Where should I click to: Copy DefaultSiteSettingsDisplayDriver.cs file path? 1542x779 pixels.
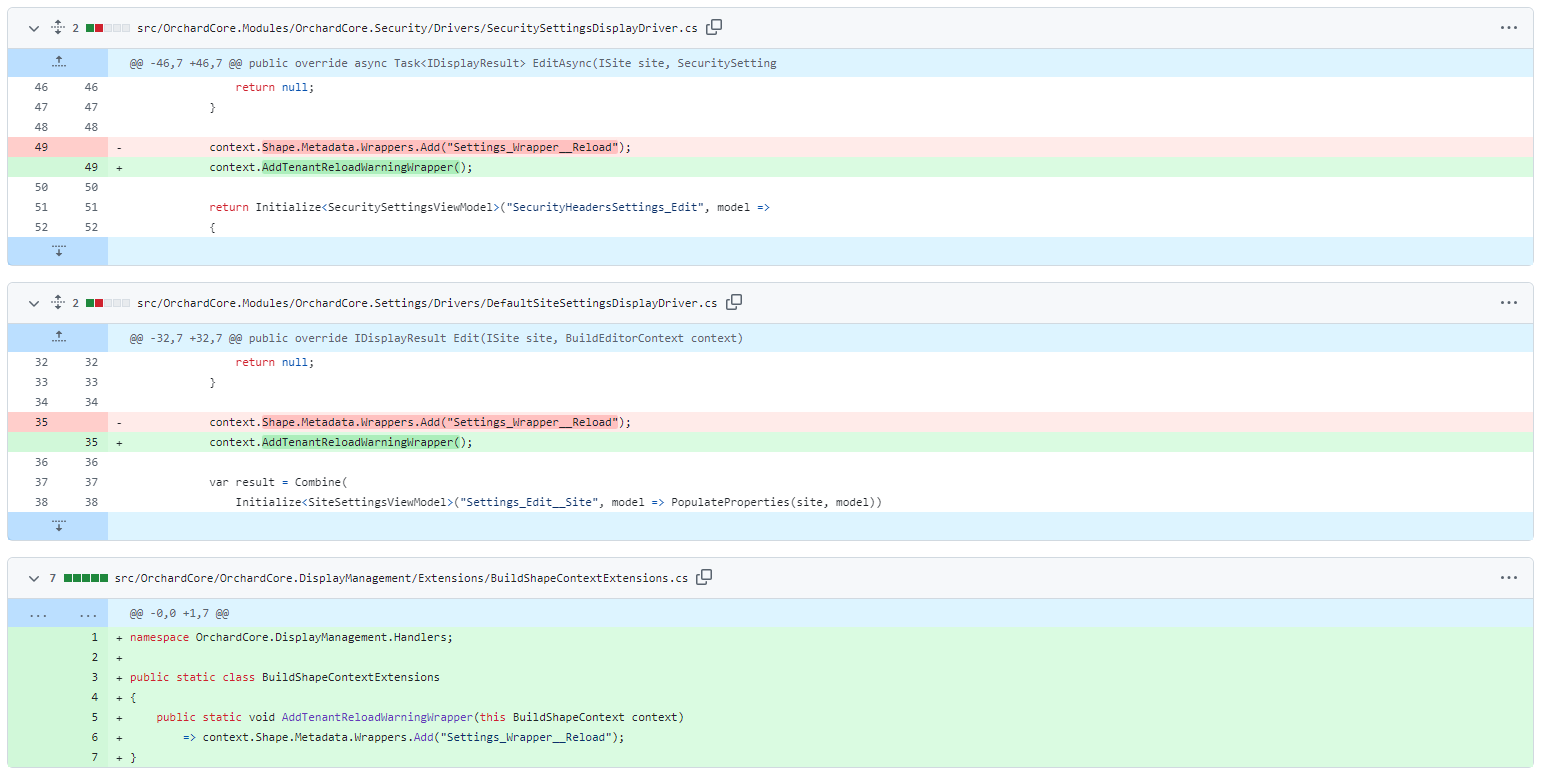coord(734,302)
